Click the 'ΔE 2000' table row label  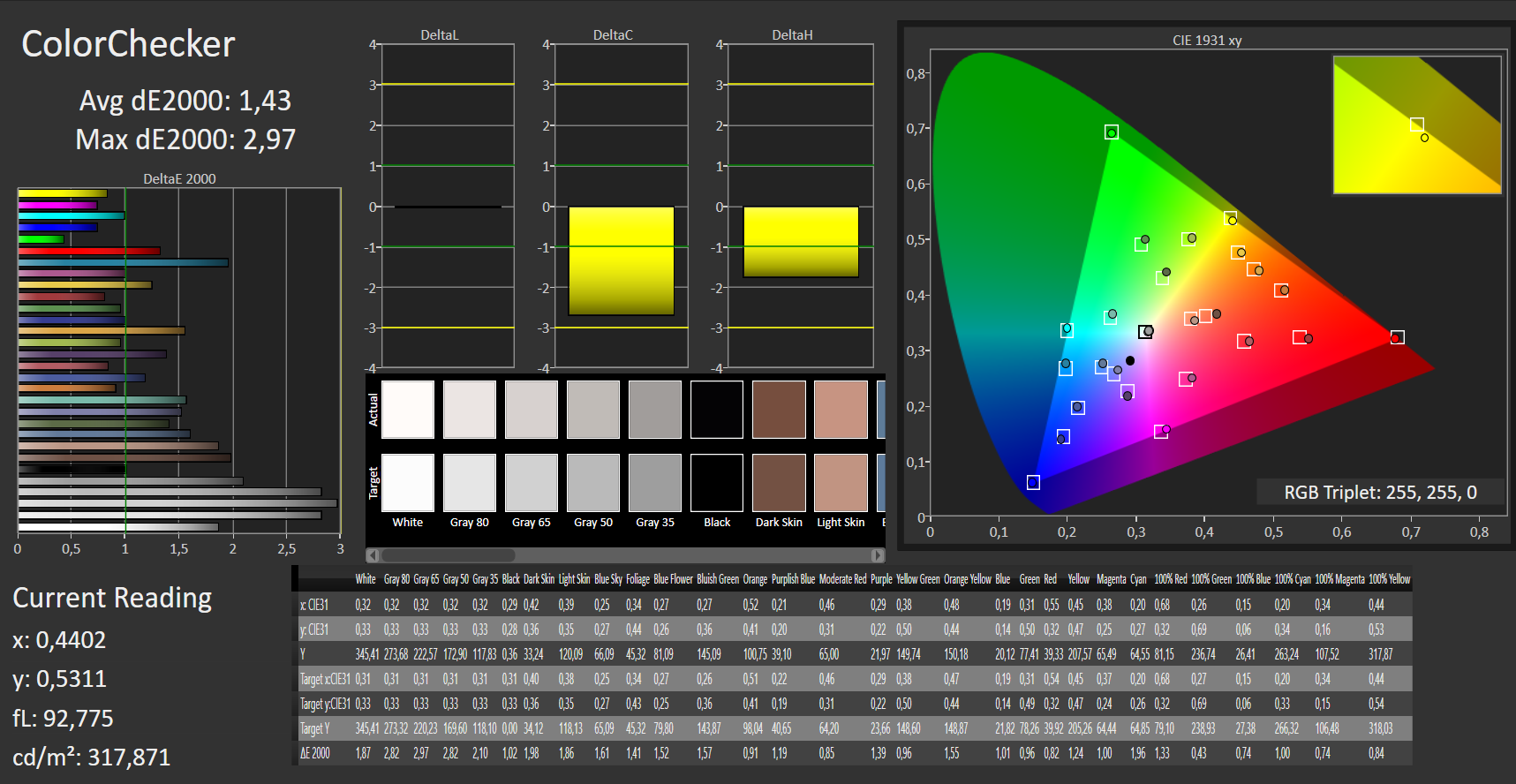tap(315, 753)
